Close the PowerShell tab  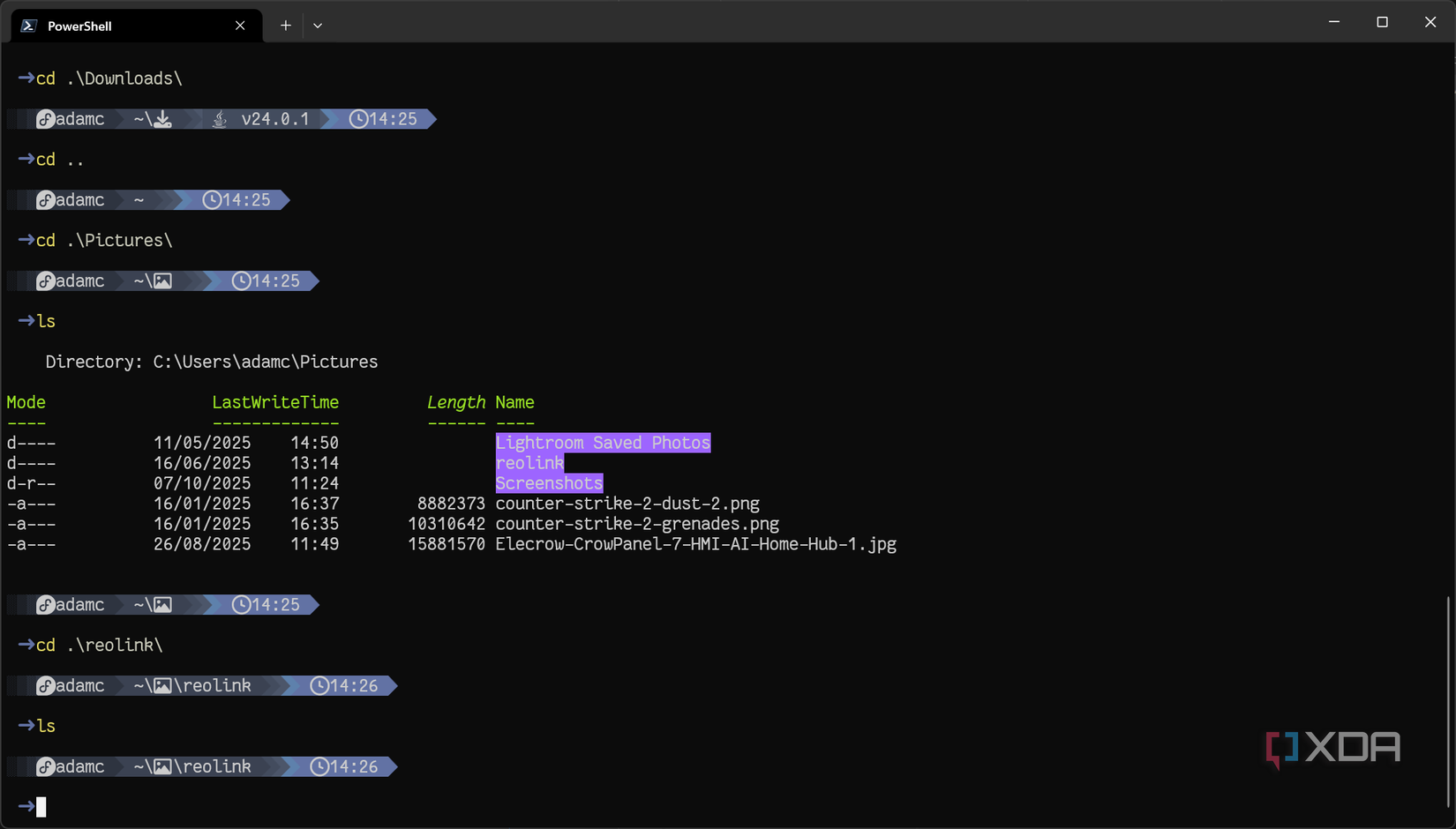[240, 26]
